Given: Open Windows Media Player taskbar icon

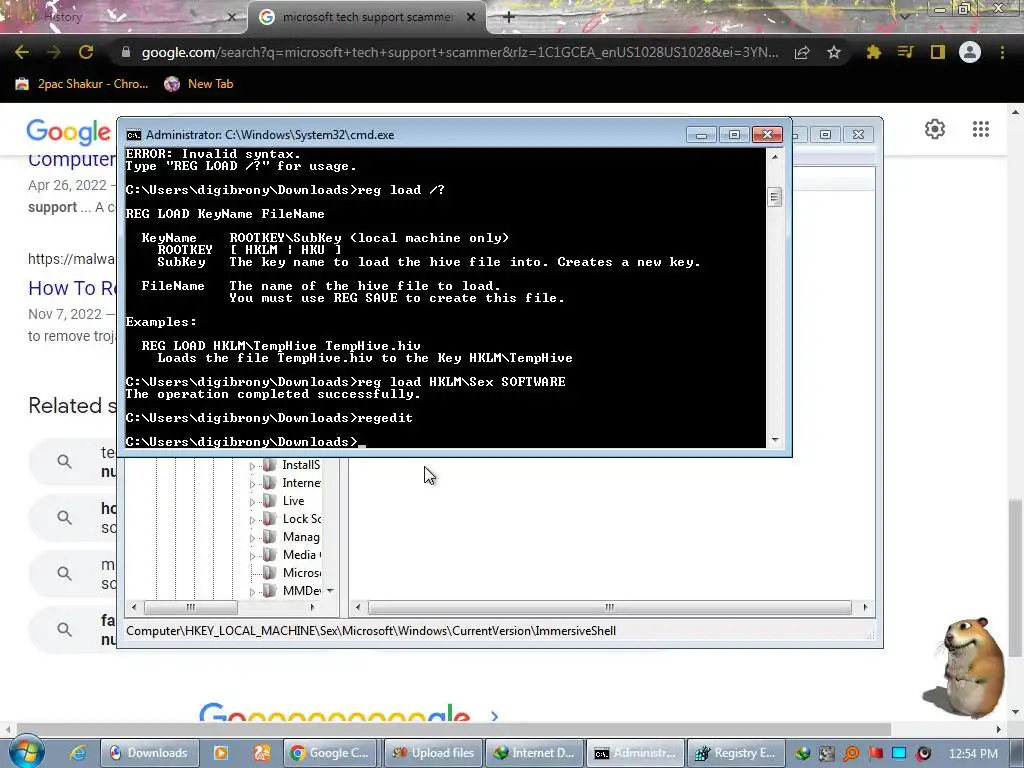Looking at the screenshot, I should point(221,753).
